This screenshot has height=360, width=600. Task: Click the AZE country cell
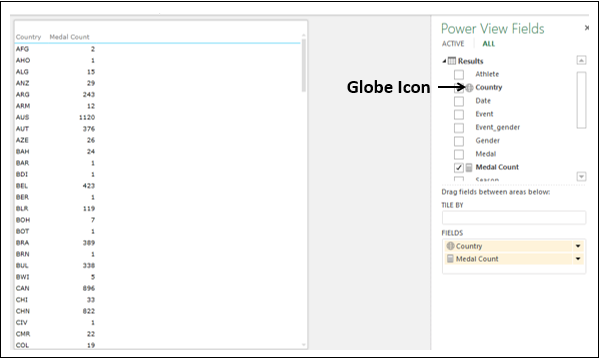coord(22,140)
